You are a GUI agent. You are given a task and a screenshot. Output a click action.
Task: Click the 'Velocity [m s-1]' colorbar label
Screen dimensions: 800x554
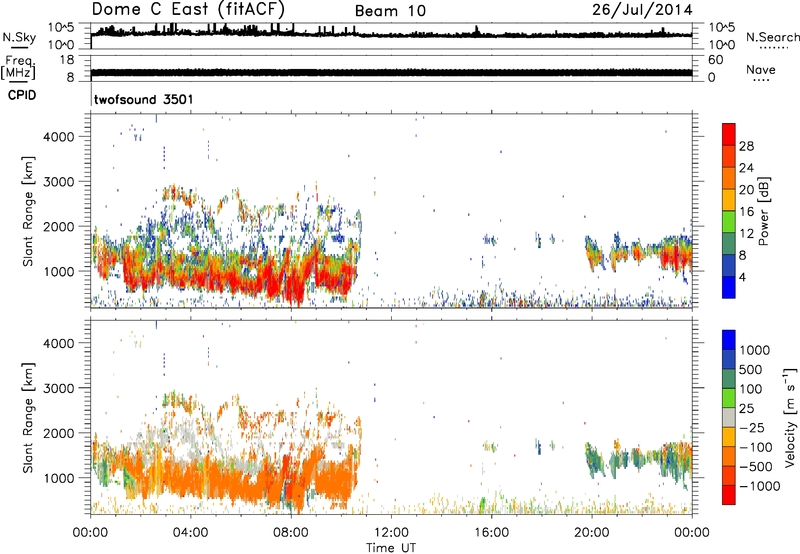click(x=789, y=417)
